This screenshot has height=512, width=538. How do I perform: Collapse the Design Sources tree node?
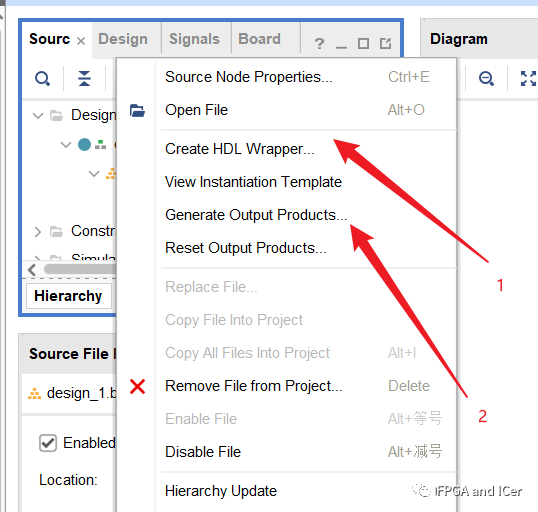pyautogui.click(x=38, y=115)
